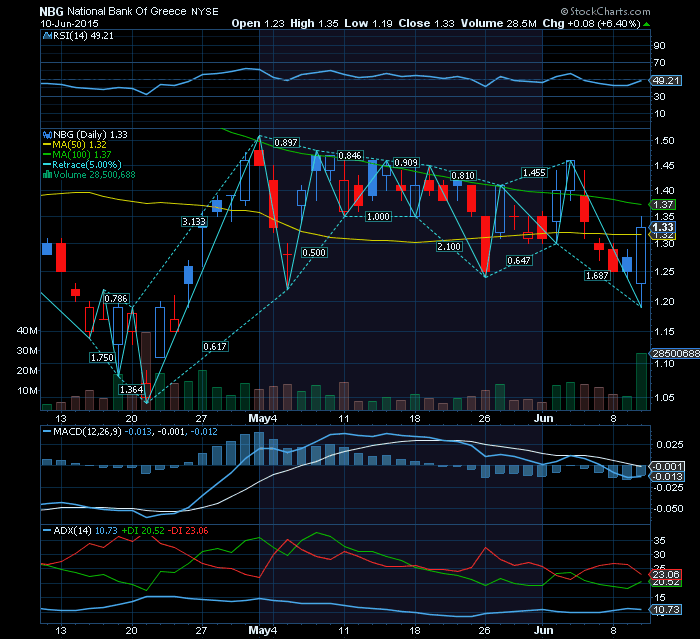Click the -0.001 MACD axis tag
Screen dimensions: 700x639
(667, 467)
